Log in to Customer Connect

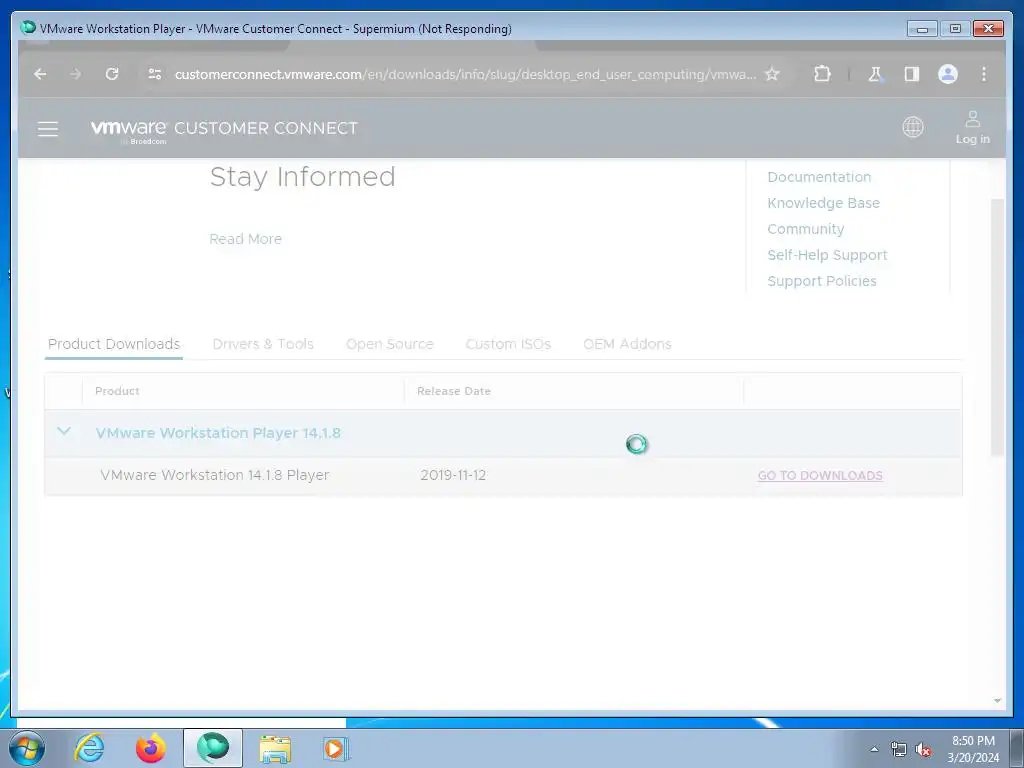[972, 127]
